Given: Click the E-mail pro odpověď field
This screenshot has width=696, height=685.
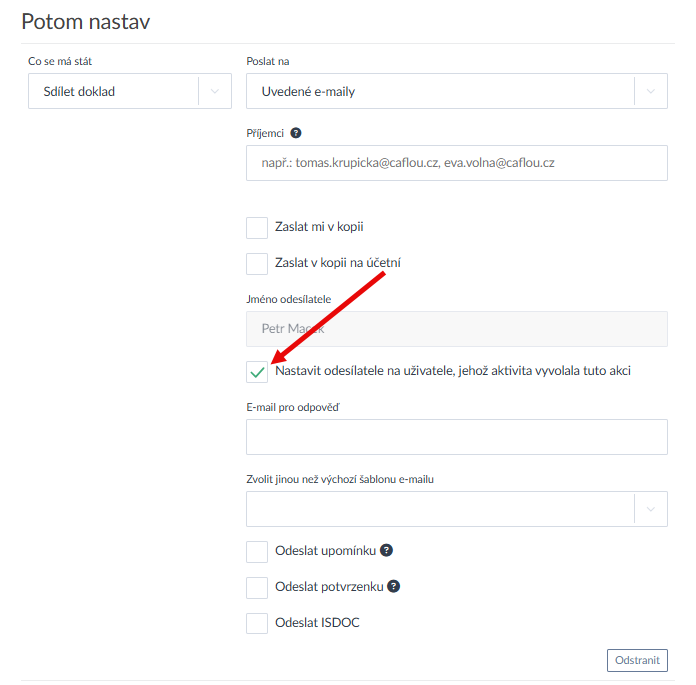Looking at the screenshot, I should (456, 437).
